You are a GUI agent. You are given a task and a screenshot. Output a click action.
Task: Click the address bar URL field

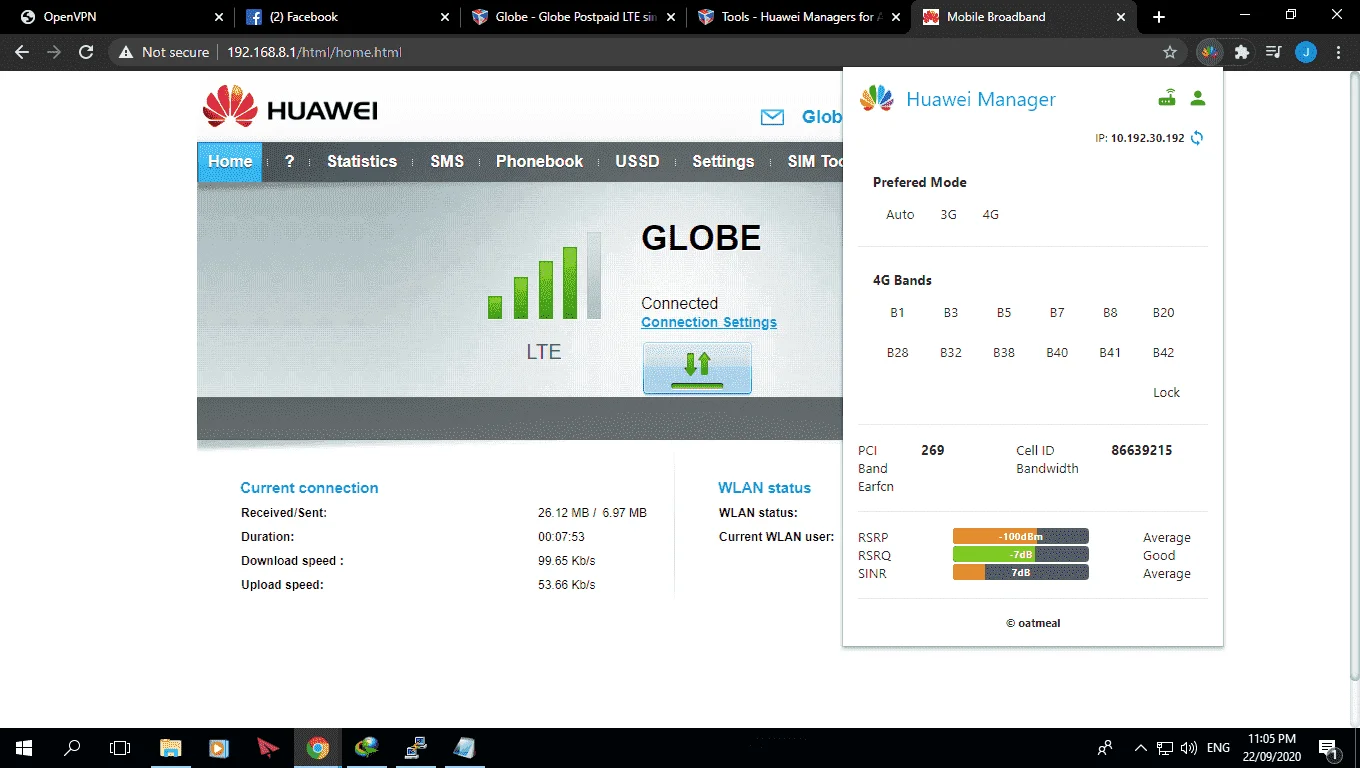click(x=650, y=52)
